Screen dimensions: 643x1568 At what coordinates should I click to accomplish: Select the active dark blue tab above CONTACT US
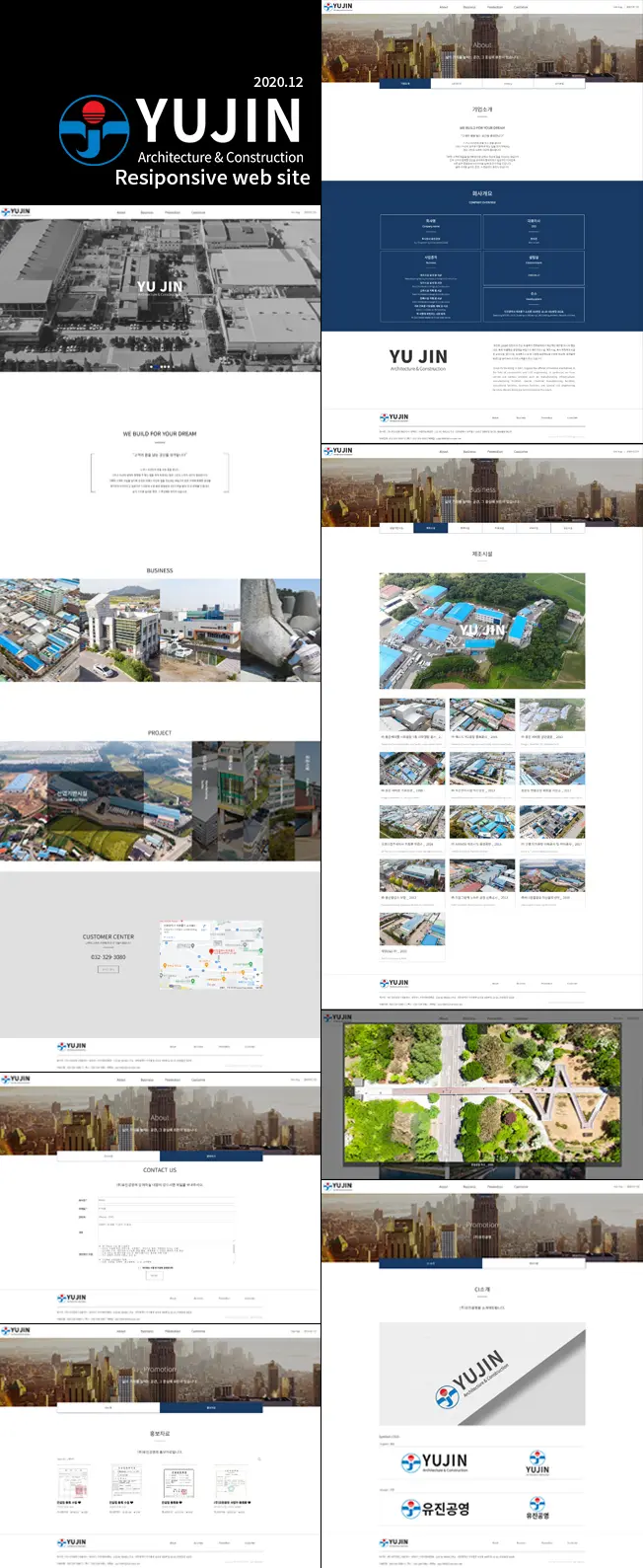211,1156
